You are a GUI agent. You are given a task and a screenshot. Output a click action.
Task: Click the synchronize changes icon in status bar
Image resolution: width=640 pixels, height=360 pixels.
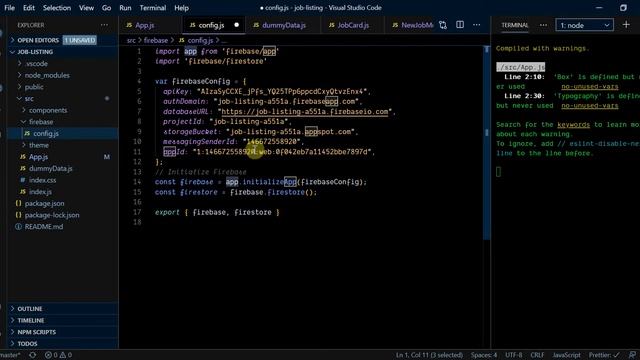tap(33, 355)
